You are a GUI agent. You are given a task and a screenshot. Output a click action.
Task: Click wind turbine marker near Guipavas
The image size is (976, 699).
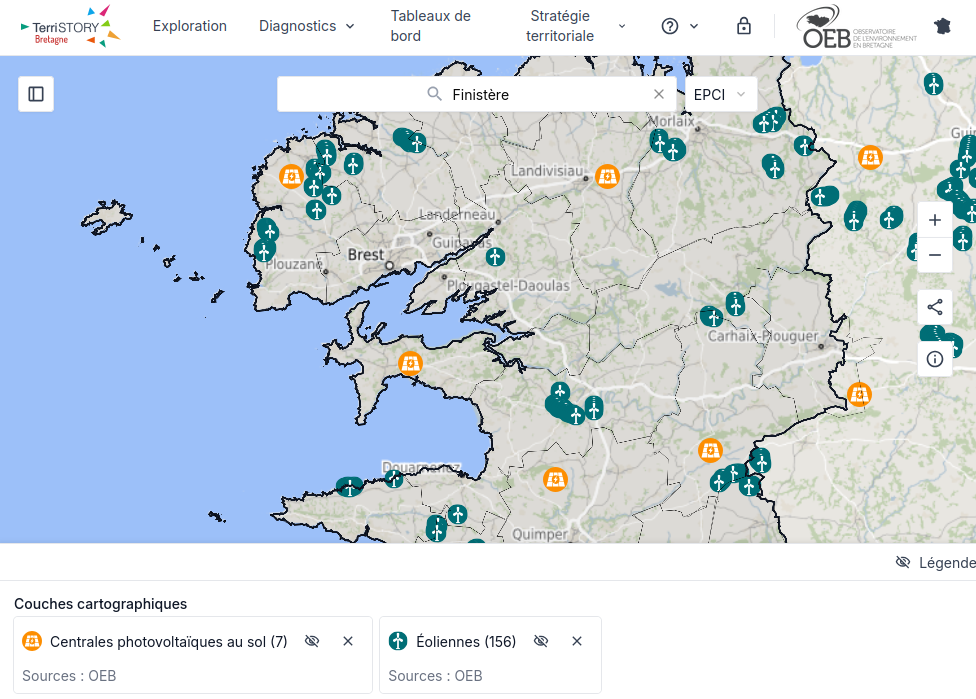pyautogui.click(x=495, y=256)
